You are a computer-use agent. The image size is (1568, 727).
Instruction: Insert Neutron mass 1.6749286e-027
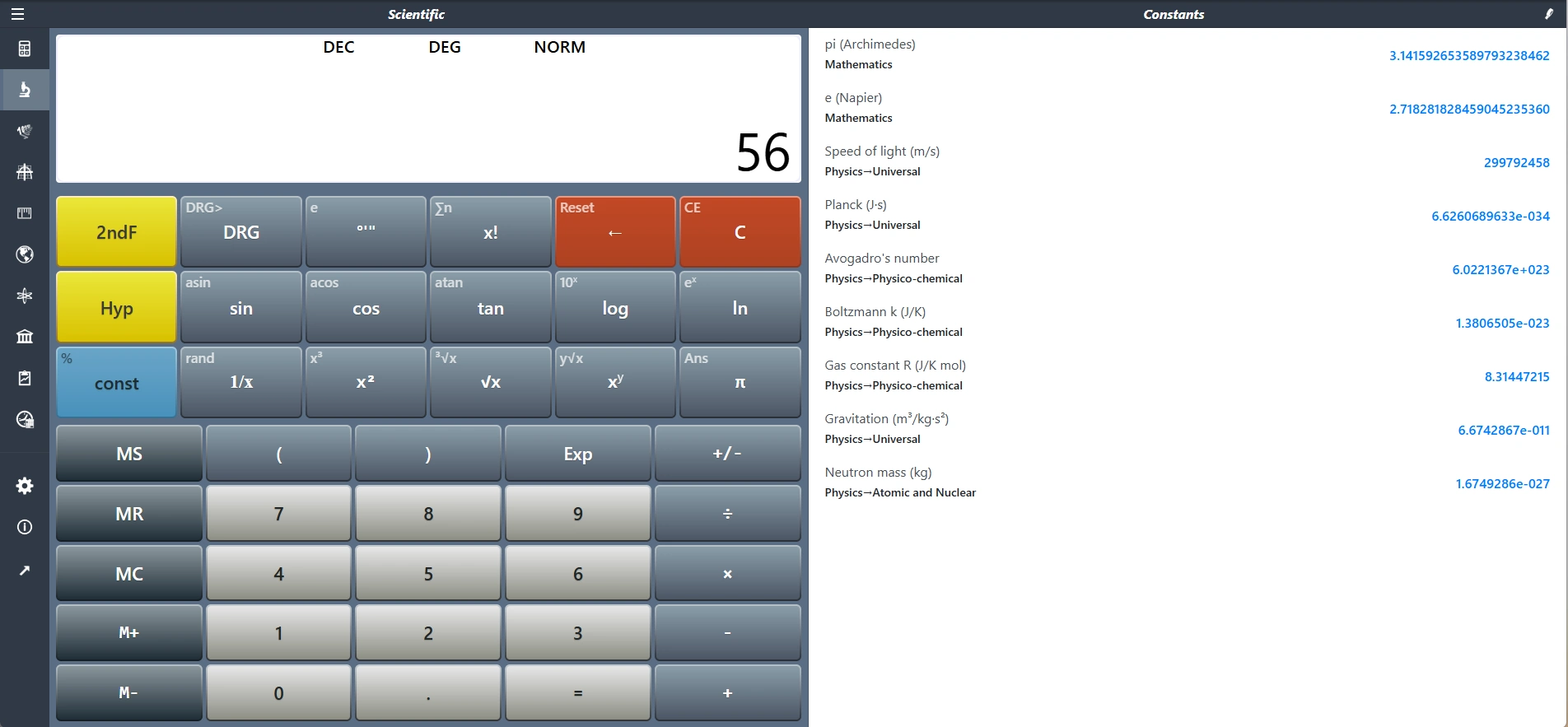(1502, 483)
